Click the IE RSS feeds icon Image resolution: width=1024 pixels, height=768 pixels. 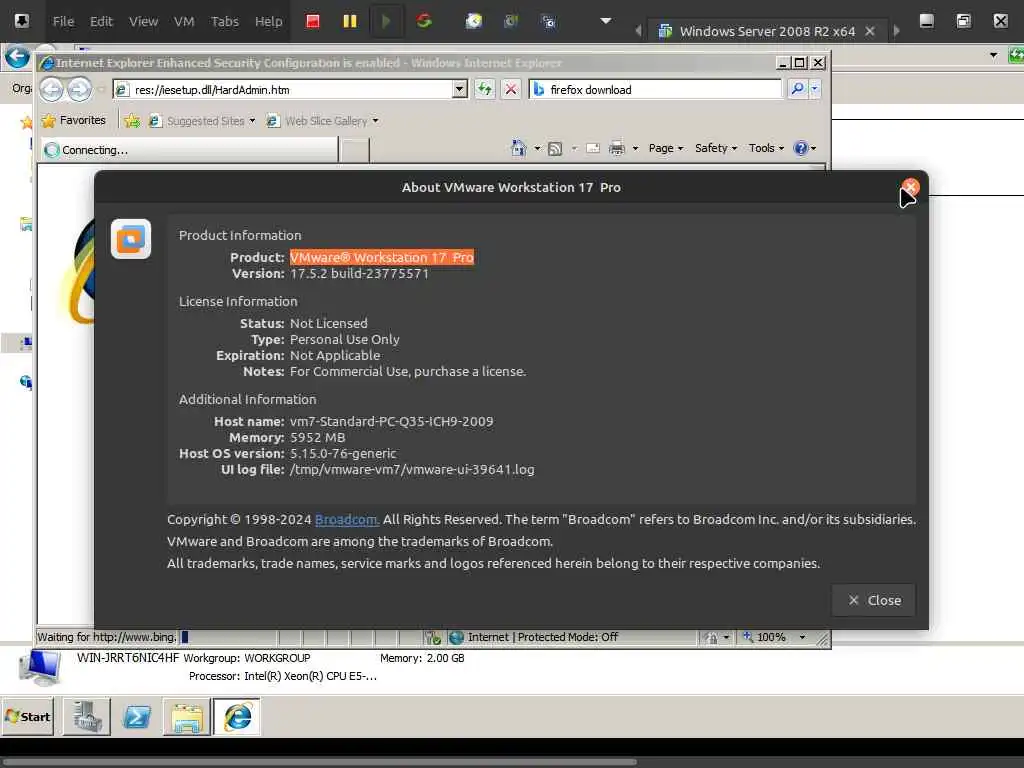tap(555, 148)
